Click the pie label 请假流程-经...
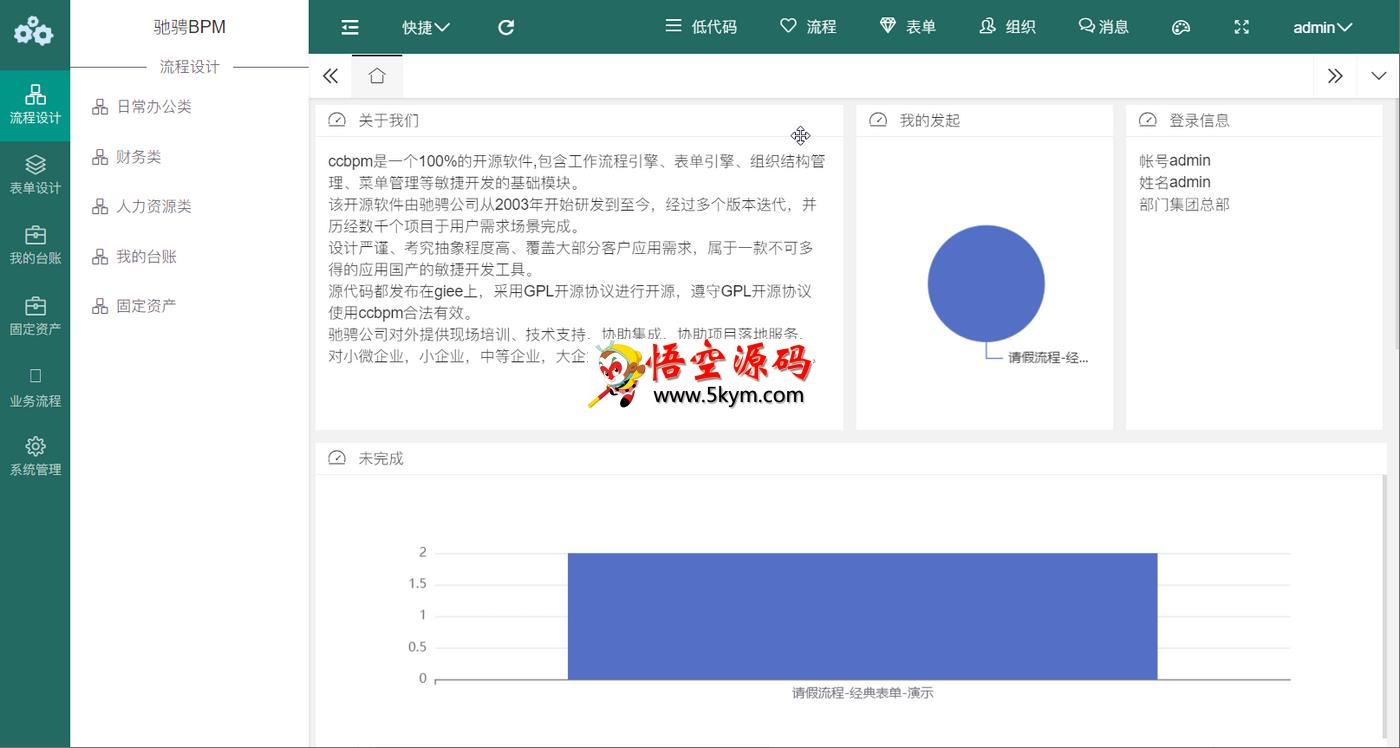Screen dimensions: 1400x748 [x=1048, y=357]
